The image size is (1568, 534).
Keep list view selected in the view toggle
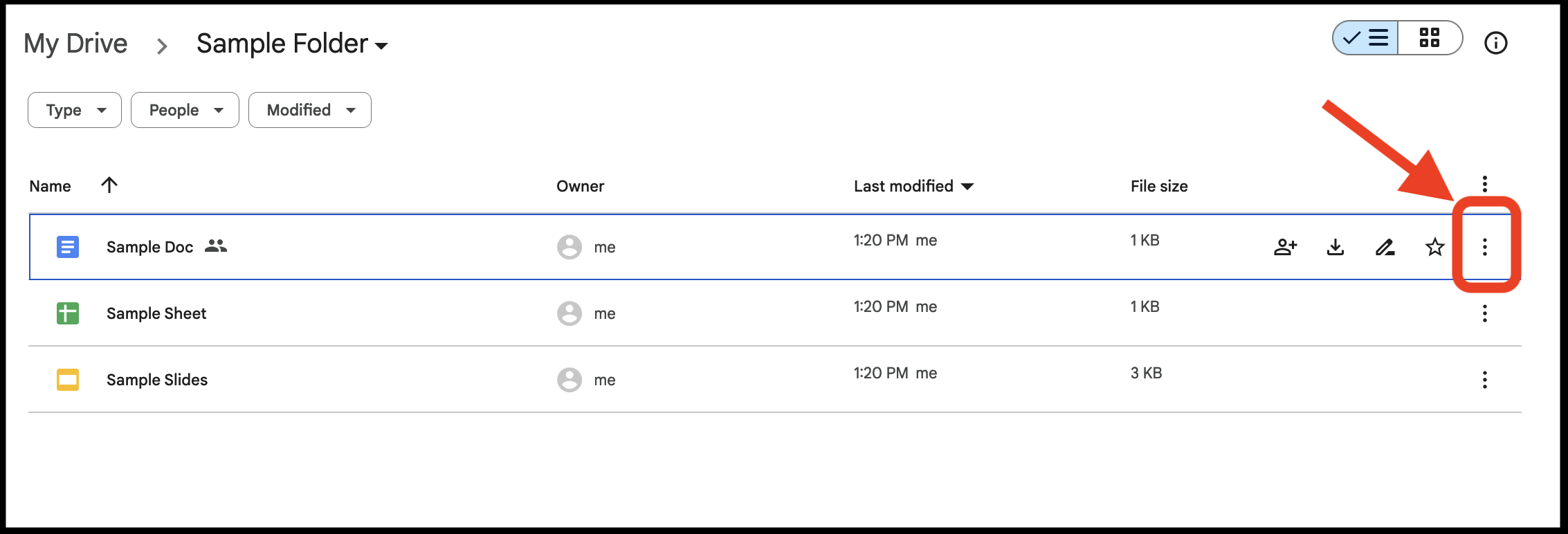[1365, 39]
